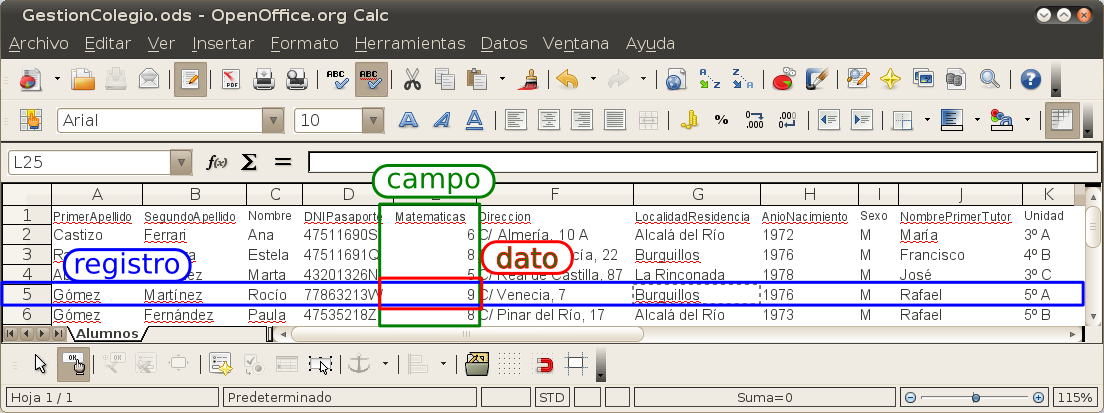Click the Underline A formatting icon

pyautogui.click(x=475, y=120)
